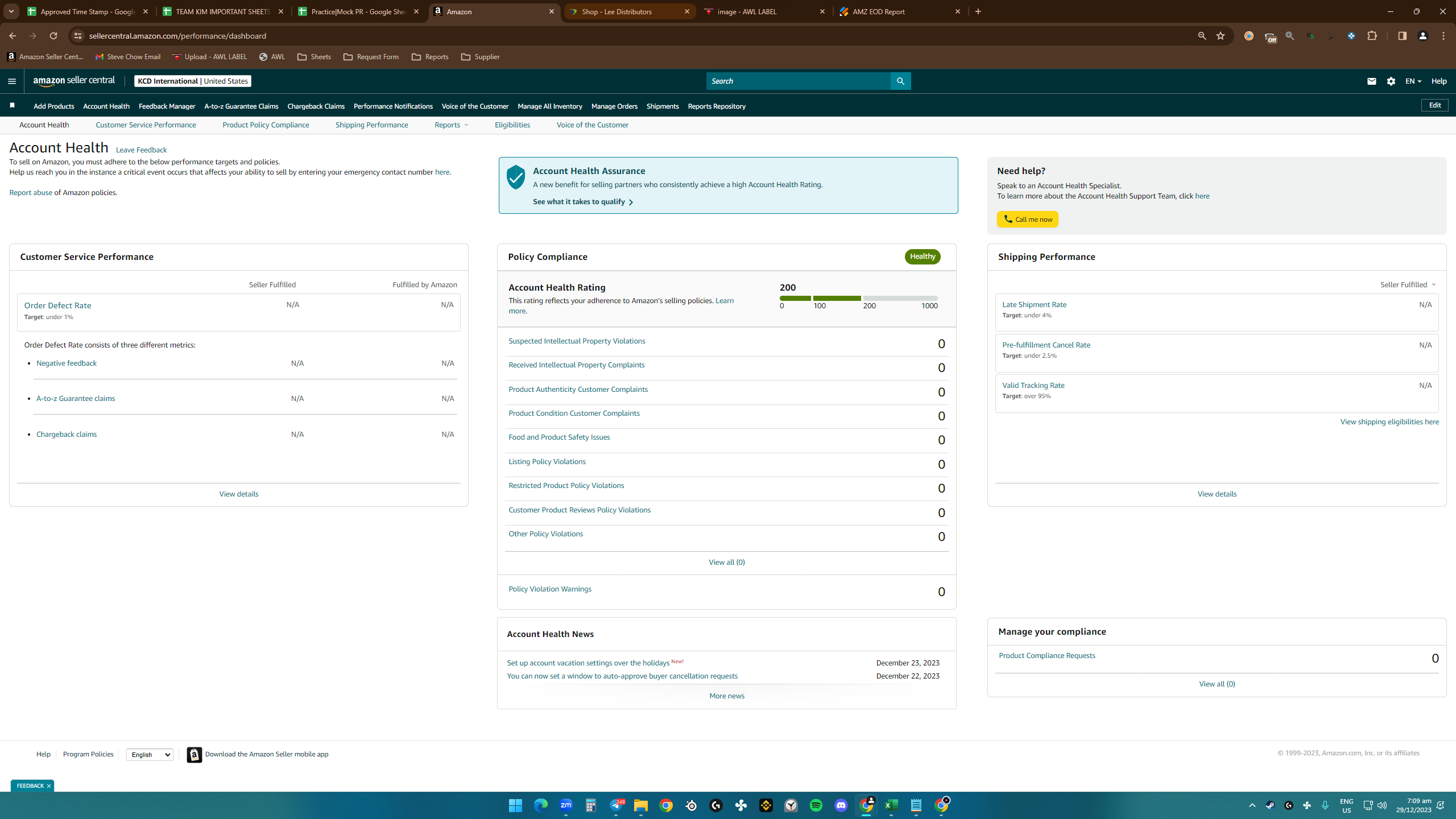The image size is (1456, 819).
Task: Expand See what it takes to qualify
Action: tap(583, 202)
